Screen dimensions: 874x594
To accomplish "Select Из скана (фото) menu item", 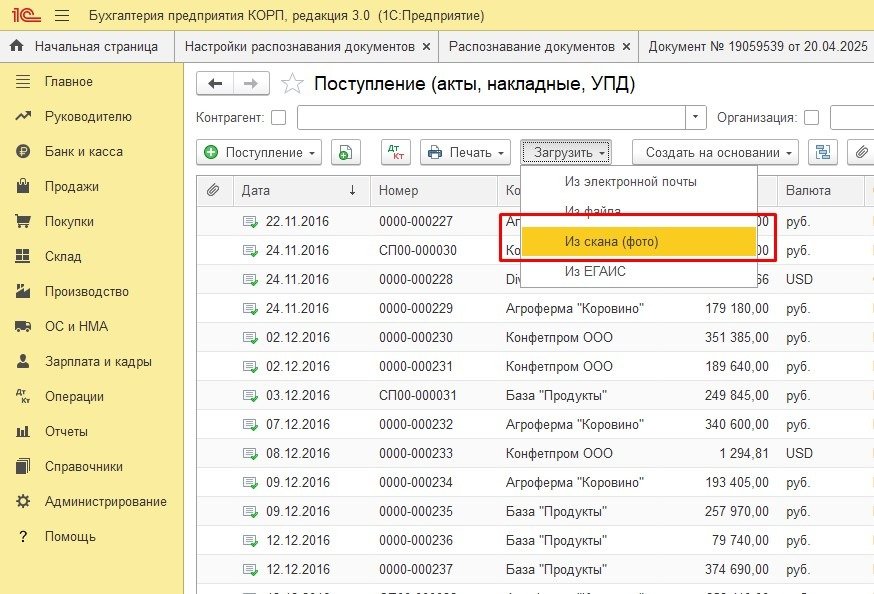I will [x=611, y=241].
